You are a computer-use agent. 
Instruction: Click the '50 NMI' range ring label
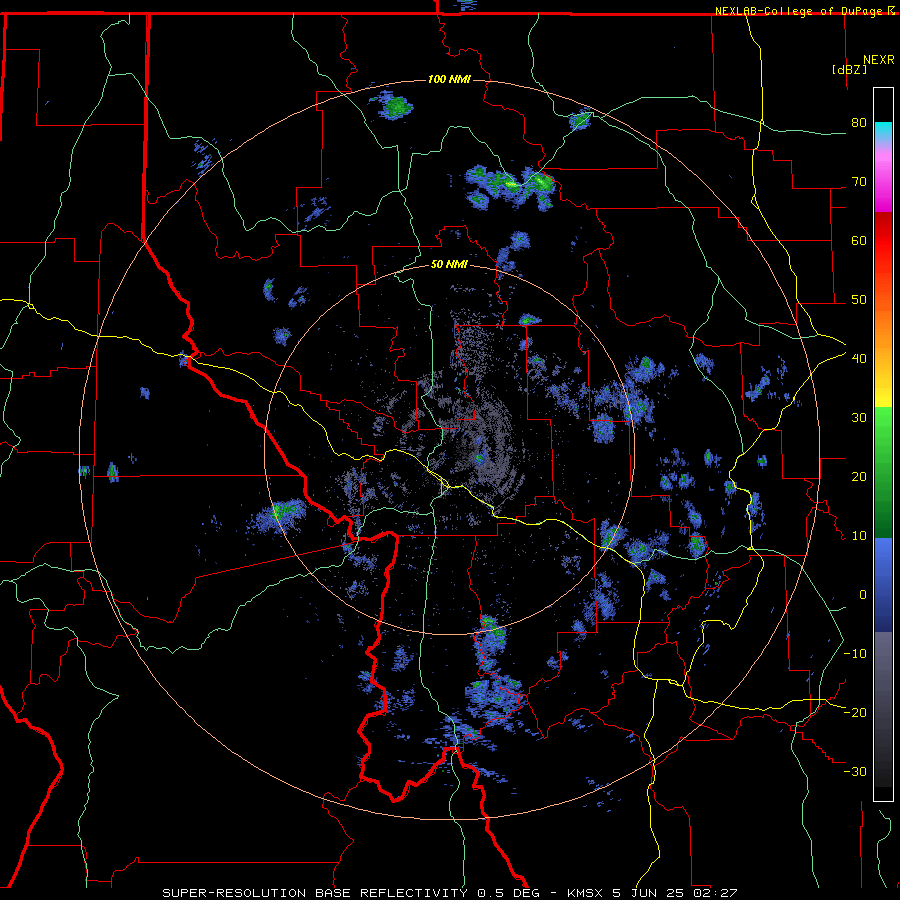[449, 265]
